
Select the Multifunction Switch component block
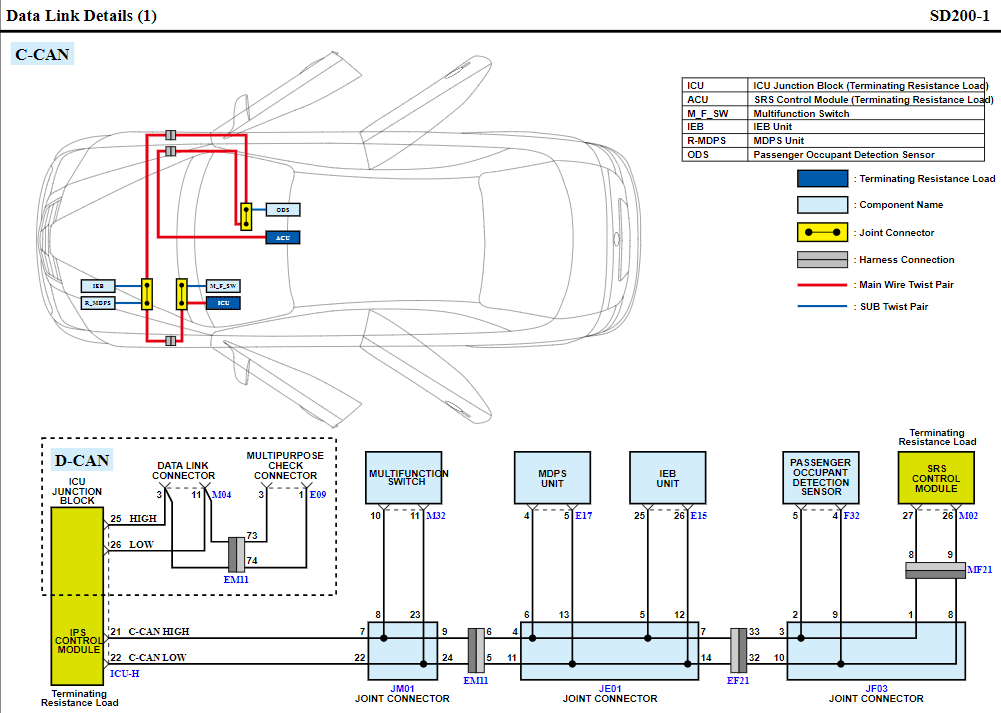coord(406,478)
